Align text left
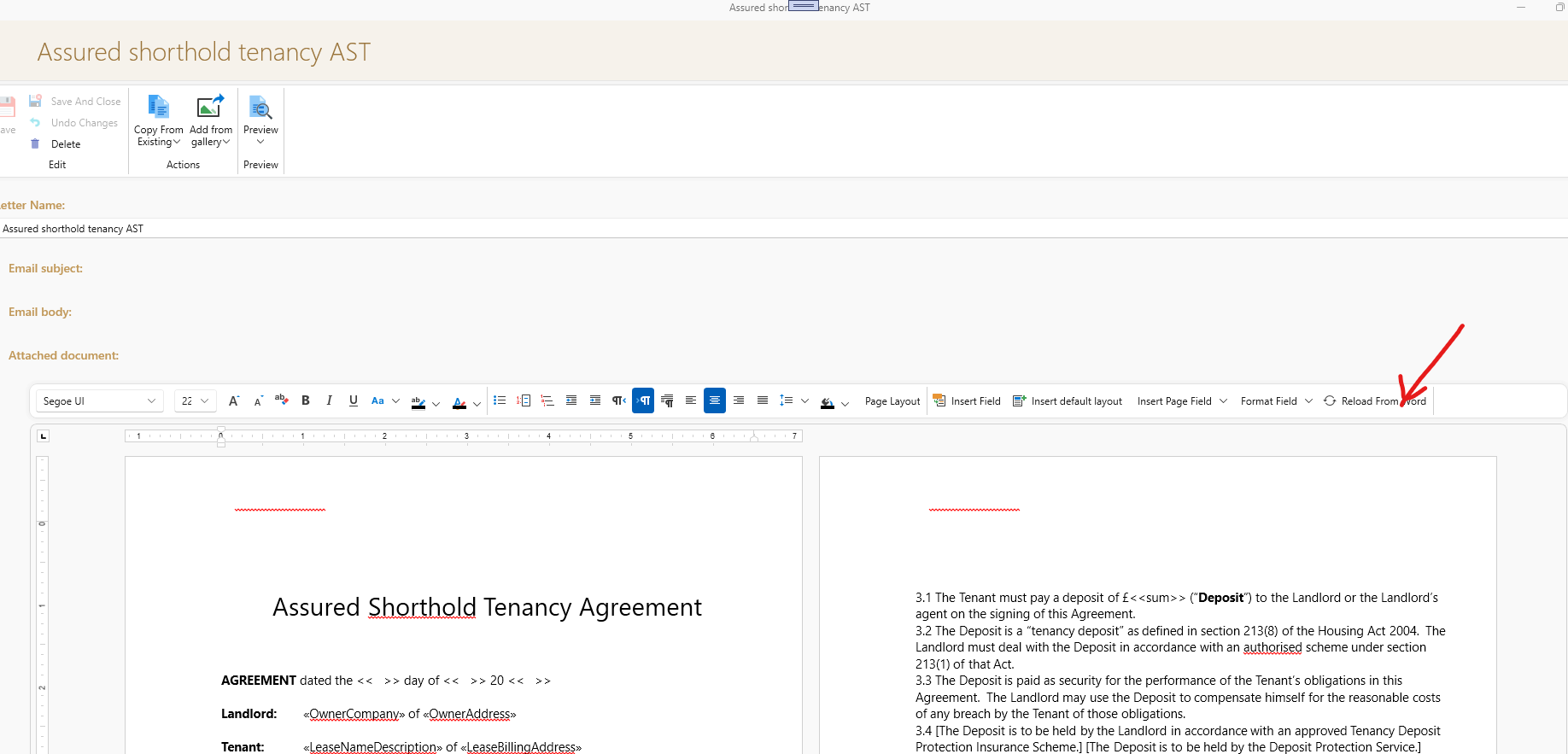Viewport: 1568px width, 754px height. tap(691, 400)
